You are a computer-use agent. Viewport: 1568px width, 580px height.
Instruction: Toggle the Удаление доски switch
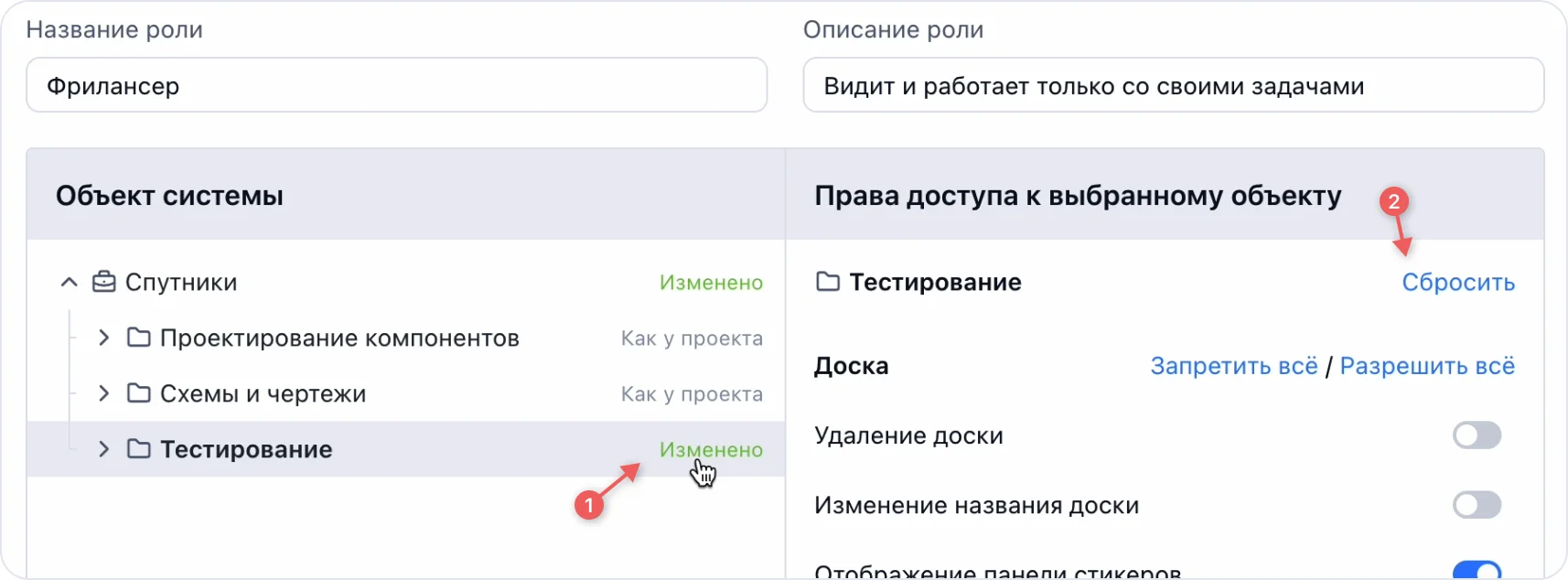[x=1477, y=435]
